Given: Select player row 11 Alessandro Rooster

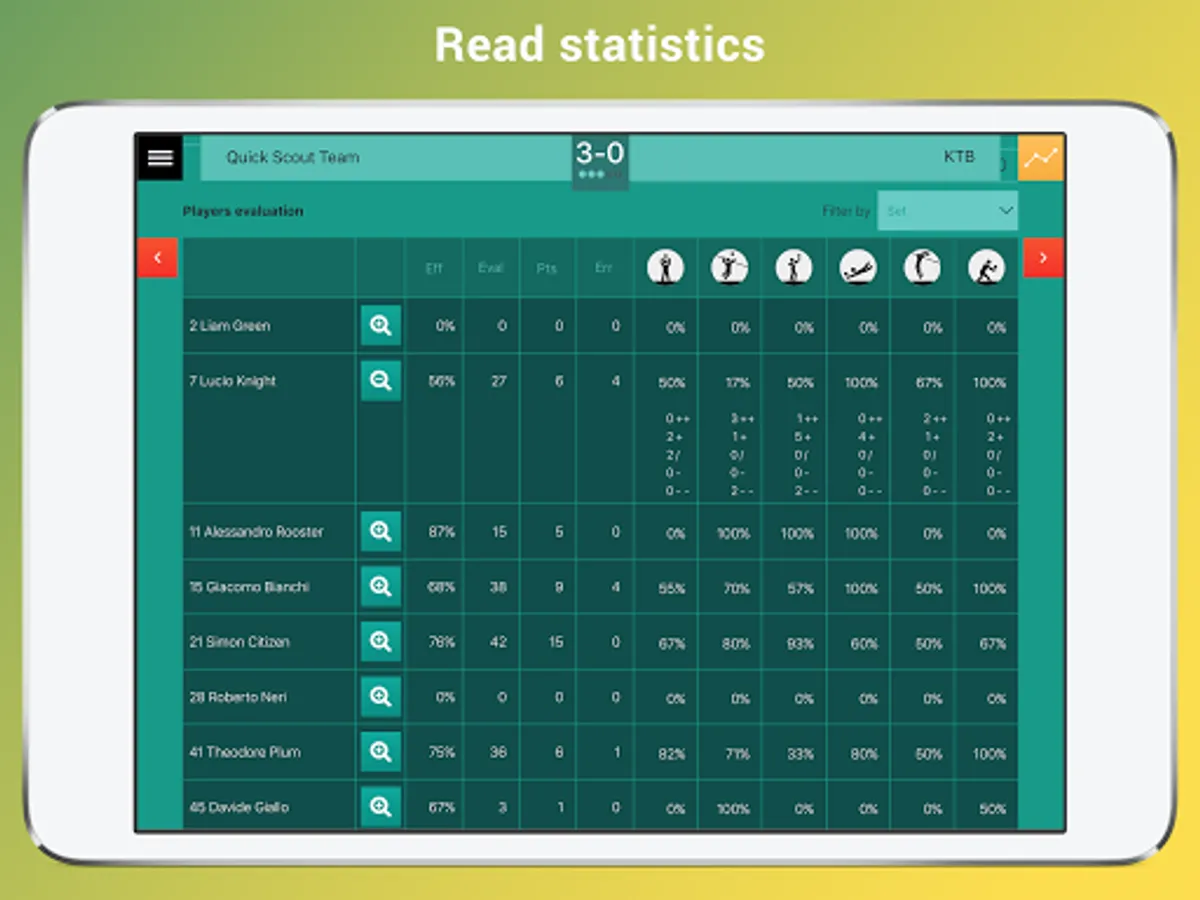Looking at the screenshot, I should coord(600,532).
